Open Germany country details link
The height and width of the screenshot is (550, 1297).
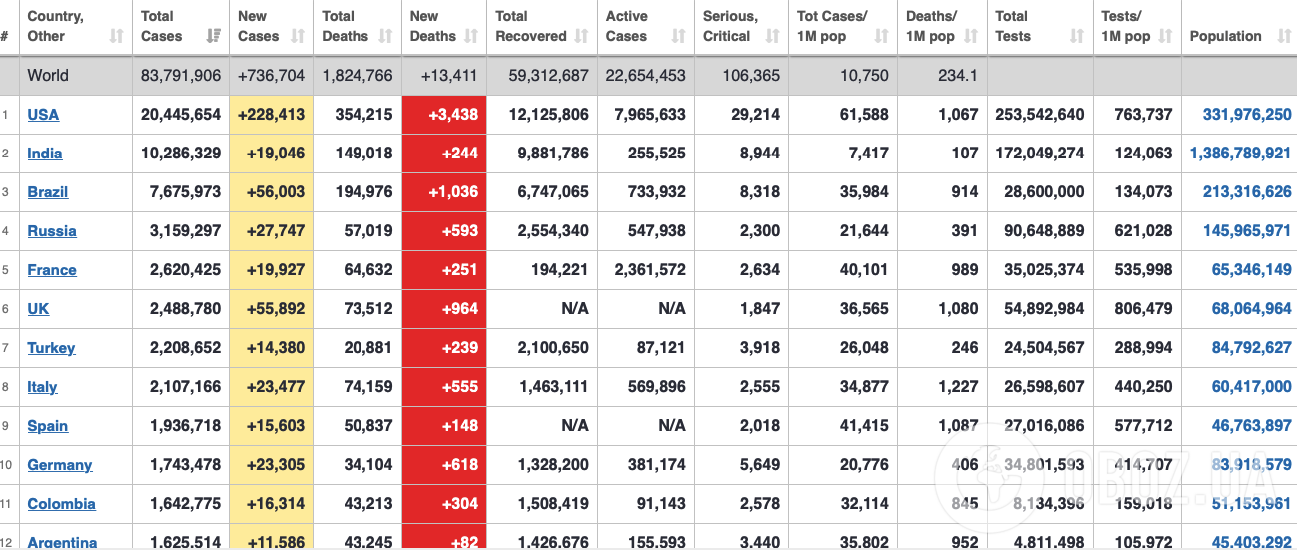(60, 465)
